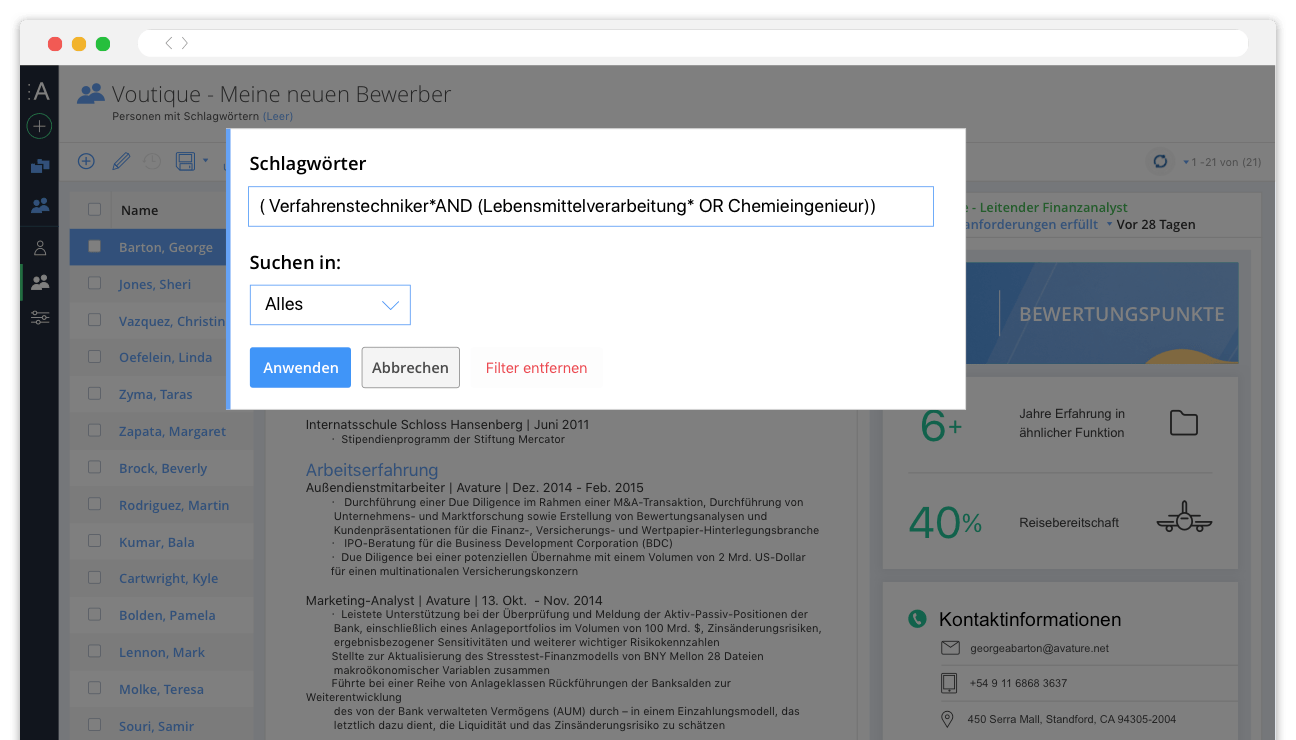
Task: Check the box for Barton, George
Action: click(x=94, y=246)
